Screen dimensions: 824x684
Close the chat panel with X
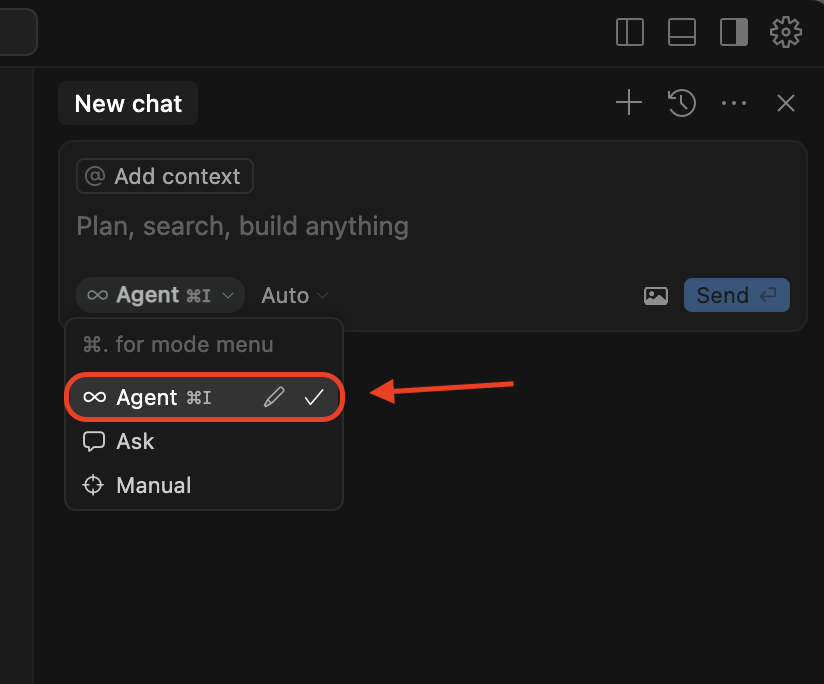(786, 103)
